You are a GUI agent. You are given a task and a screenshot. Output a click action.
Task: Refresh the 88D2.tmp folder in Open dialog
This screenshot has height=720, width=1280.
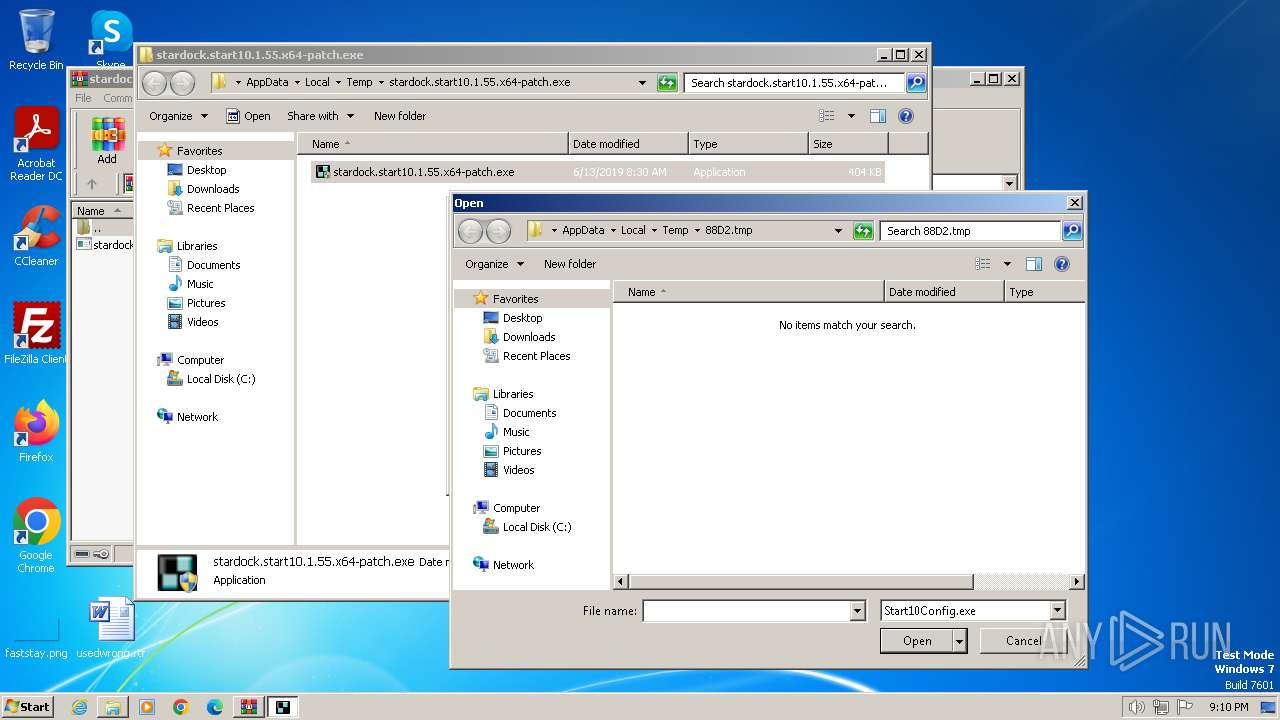click(863, 231)
